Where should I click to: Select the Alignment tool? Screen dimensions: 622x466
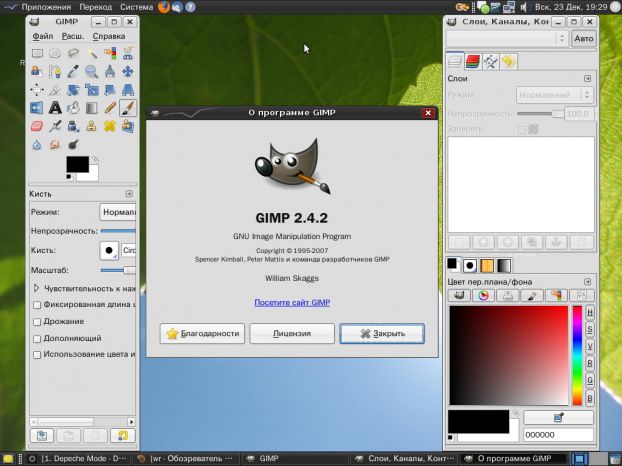(37, 90)
